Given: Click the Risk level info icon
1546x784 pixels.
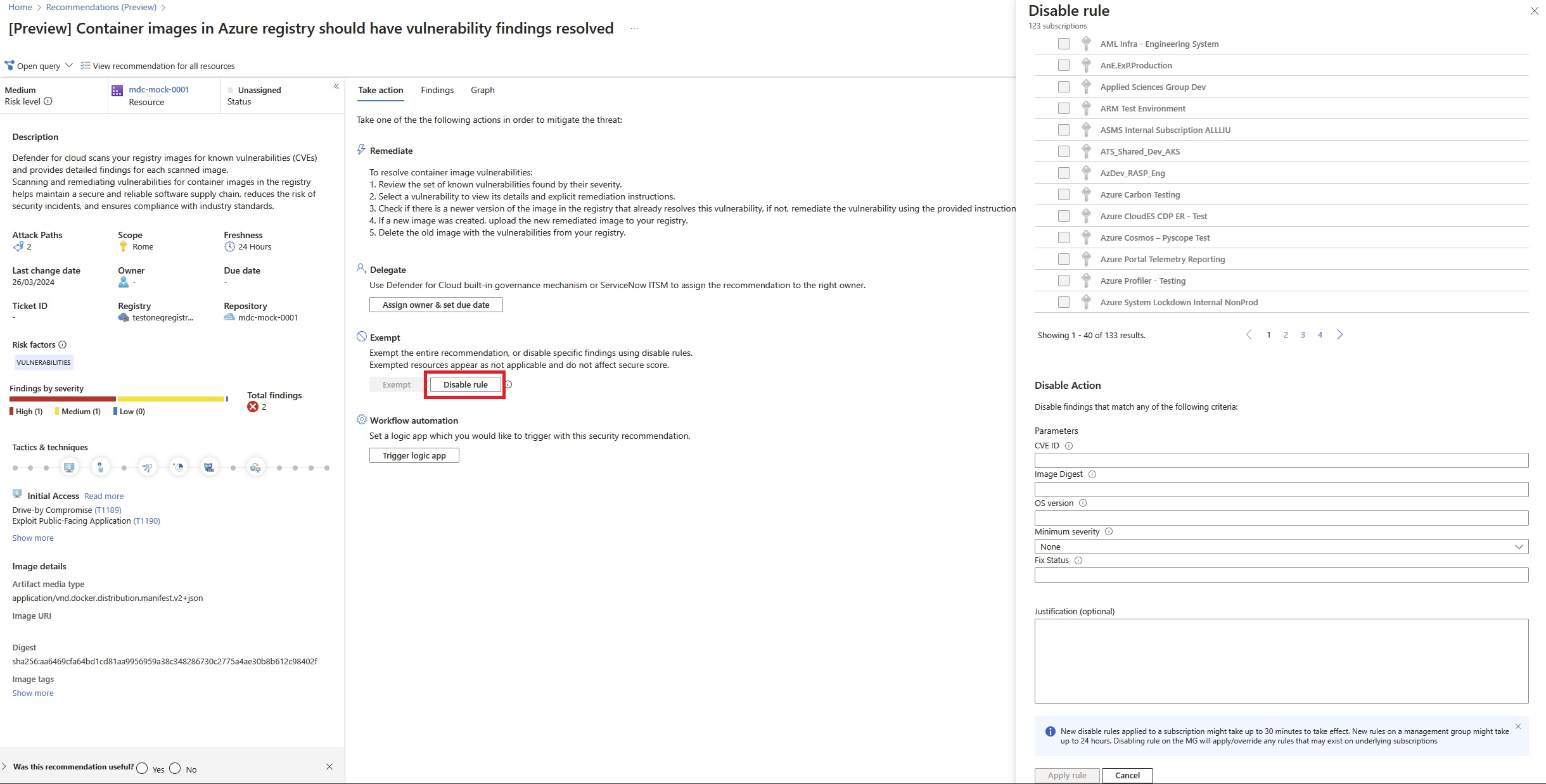Looking at the screenshot, I should [x=48, y=101].
